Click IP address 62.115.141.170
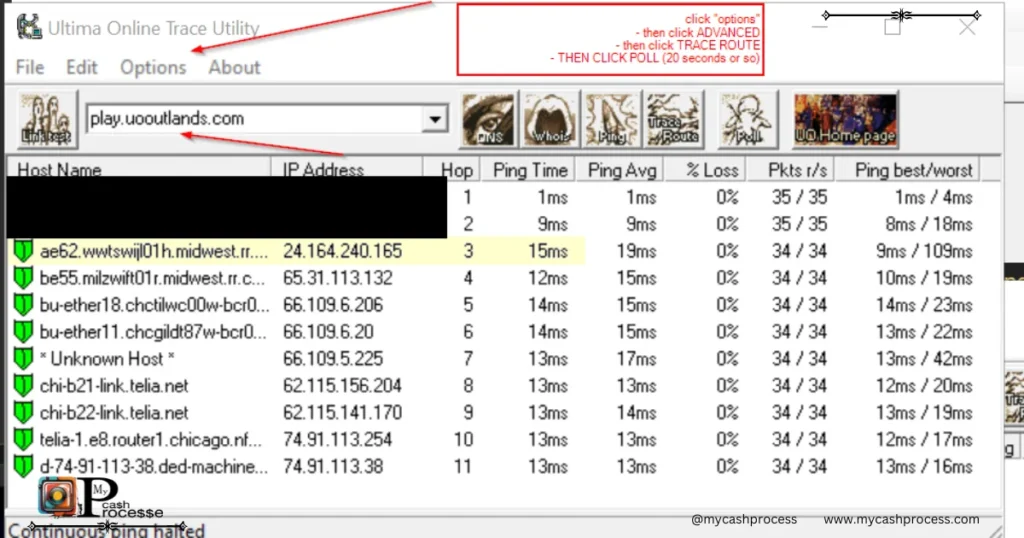 click(342, 413)
